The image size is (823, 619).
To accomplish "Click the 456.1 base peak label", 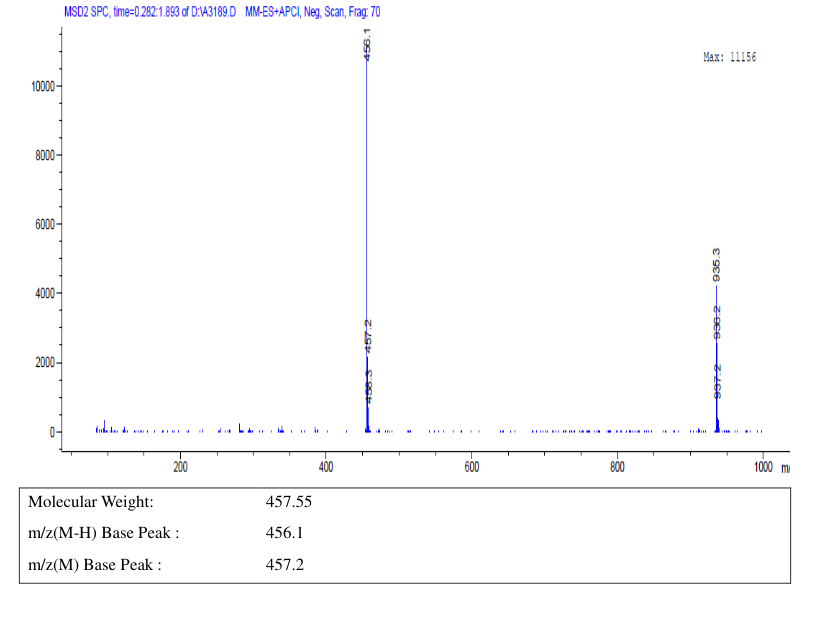I will pos(367,45).
